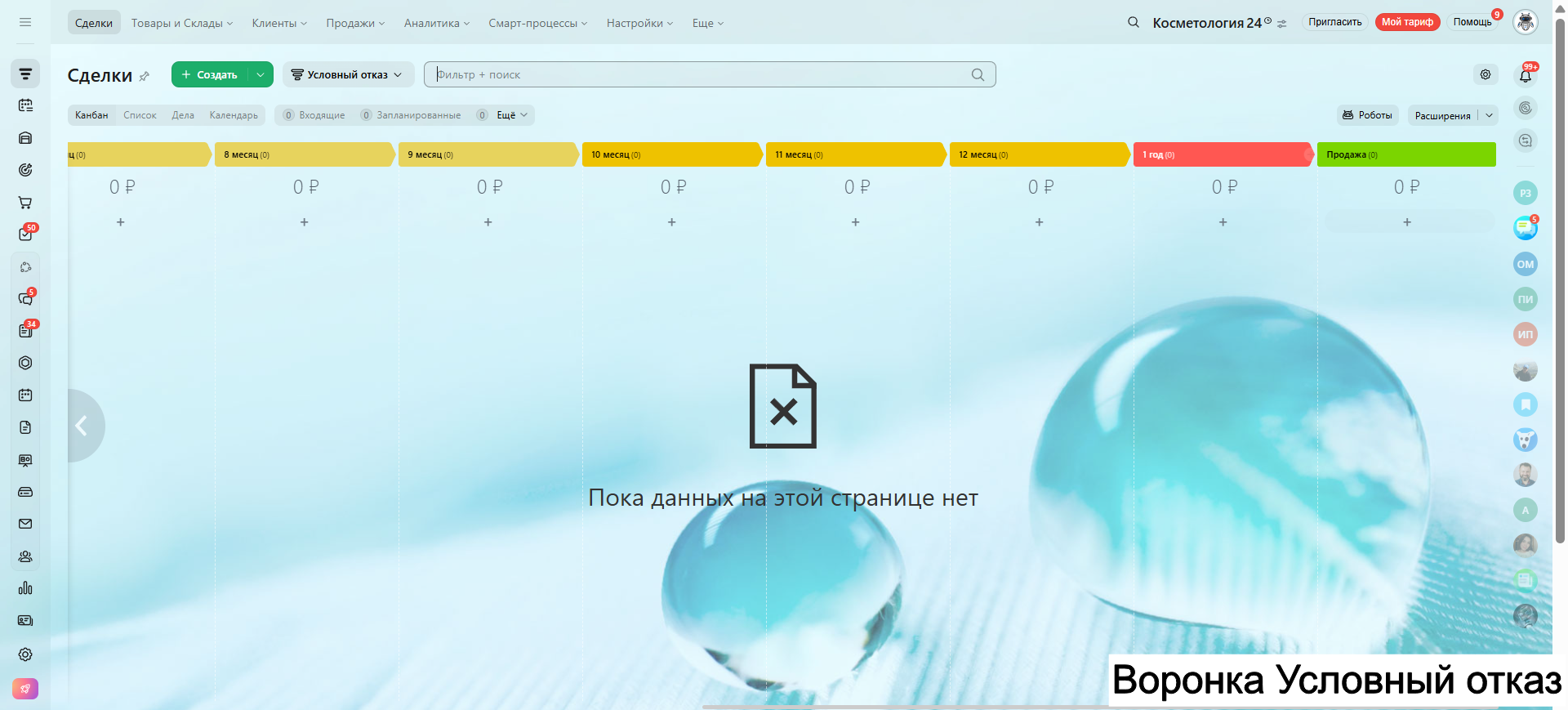
Task: Open the РЗ avatar in right panel
Action: coord(1526,194)
